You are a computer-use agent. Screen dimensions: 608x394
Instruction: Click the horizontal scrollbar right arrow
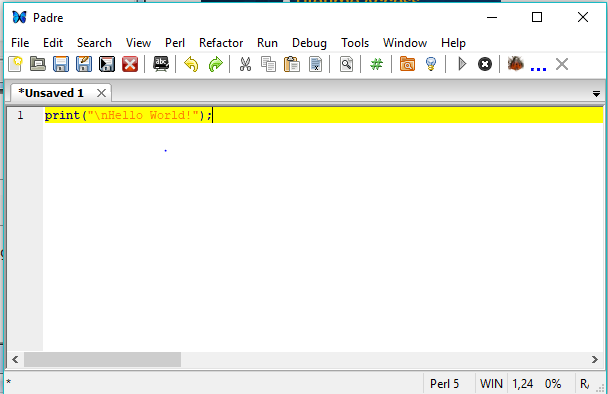pyautogui.click(x=595, y=359)
